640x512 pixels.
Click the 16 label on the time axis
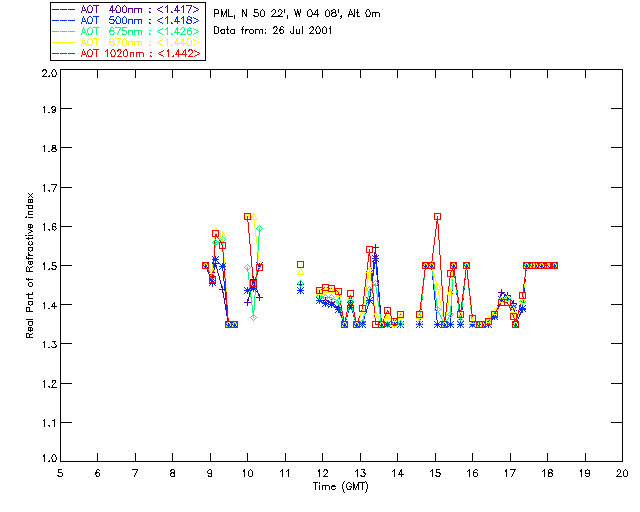(x=473, y=473)
